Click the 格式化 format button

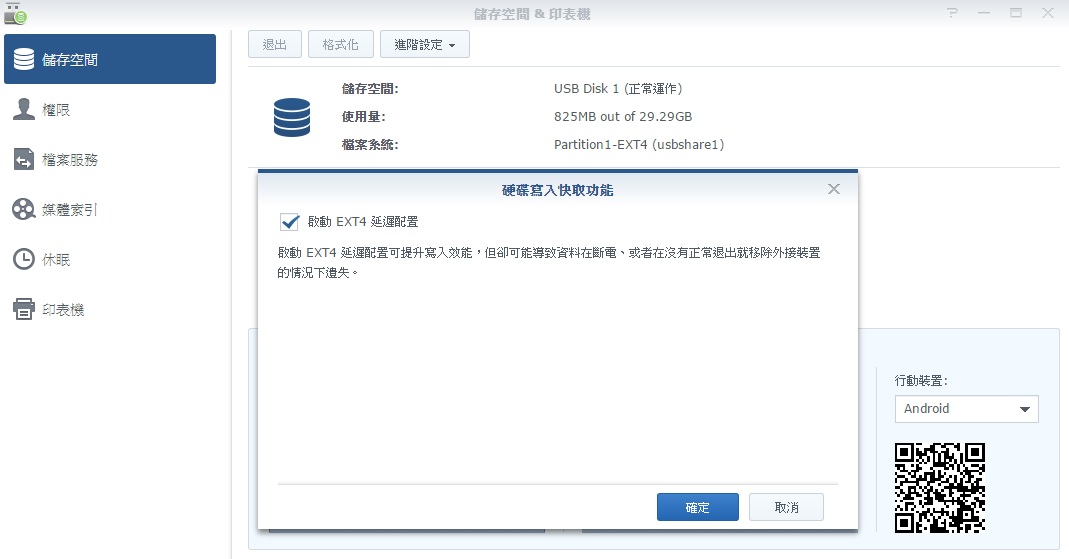click(340, 44)
